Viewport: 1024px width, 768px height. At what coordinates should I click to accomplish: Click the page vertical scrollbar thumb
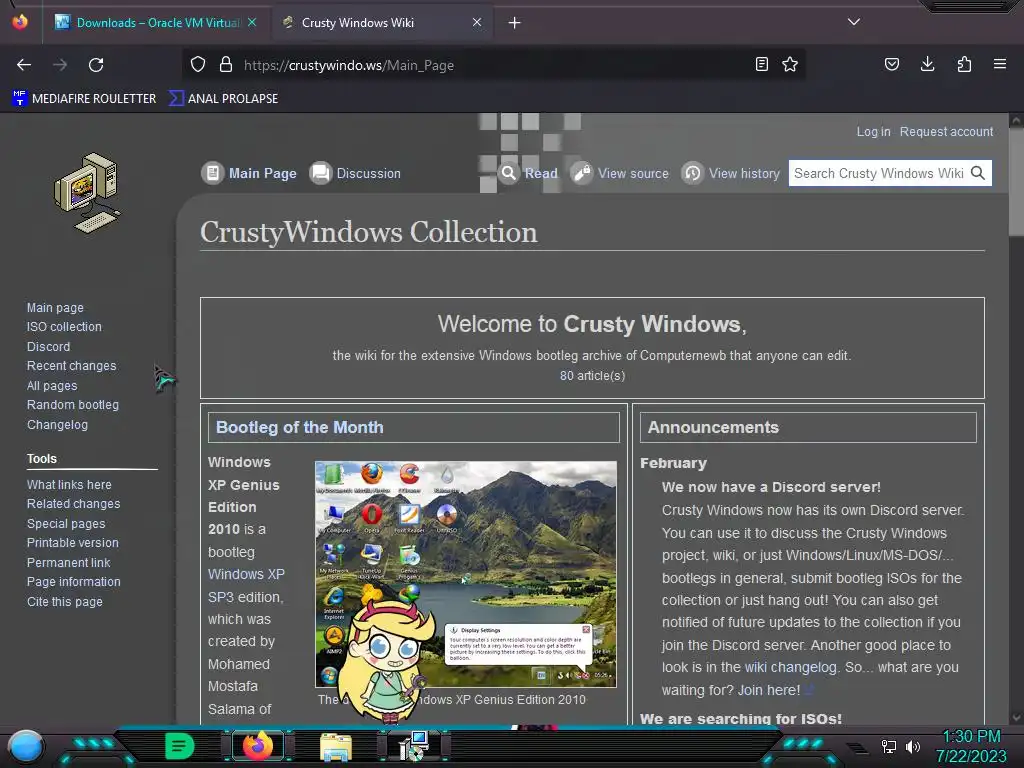pyautogui.click(x=1016, y=182)
